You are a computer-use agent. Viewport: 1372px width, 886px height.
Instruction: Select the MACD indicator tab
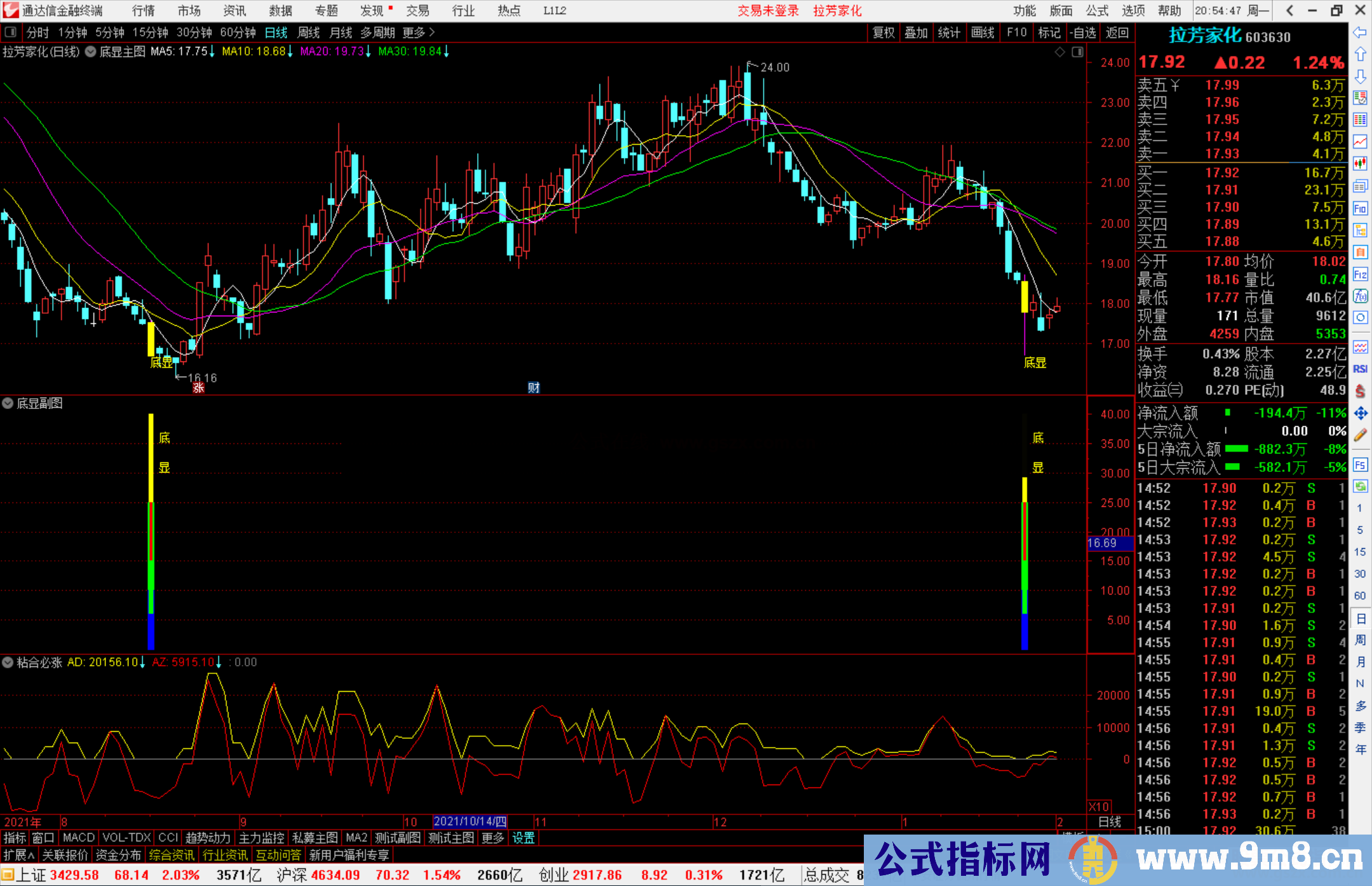click(x=78, y=838)
